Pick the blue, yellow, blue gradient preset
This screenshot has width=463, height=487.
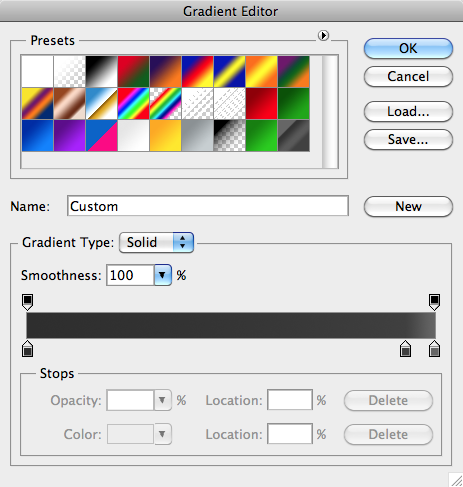pos(230,72)
